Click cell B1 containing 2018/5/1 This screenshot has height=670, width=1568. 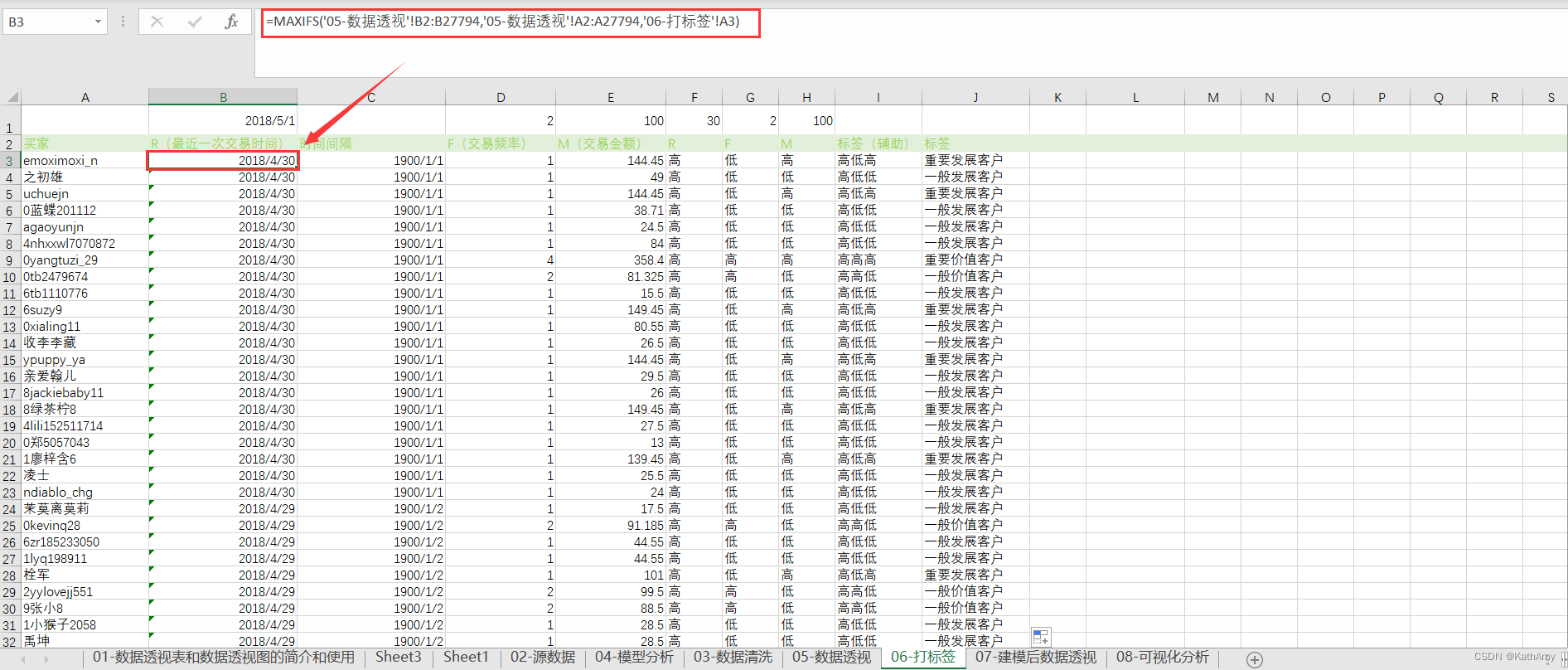click(x=223, y=120)
